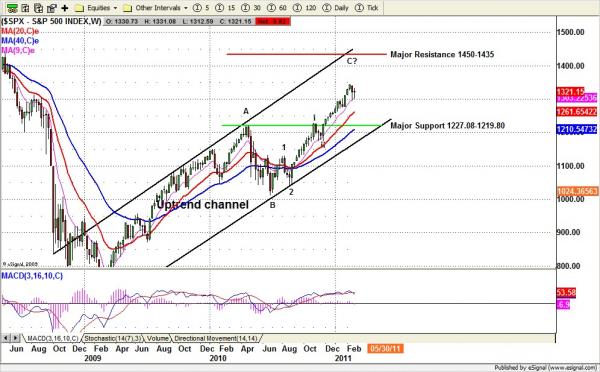Click the orange 05/30/11 date marker
Viewport: 600px width, 372px height.
coord(385,349)
